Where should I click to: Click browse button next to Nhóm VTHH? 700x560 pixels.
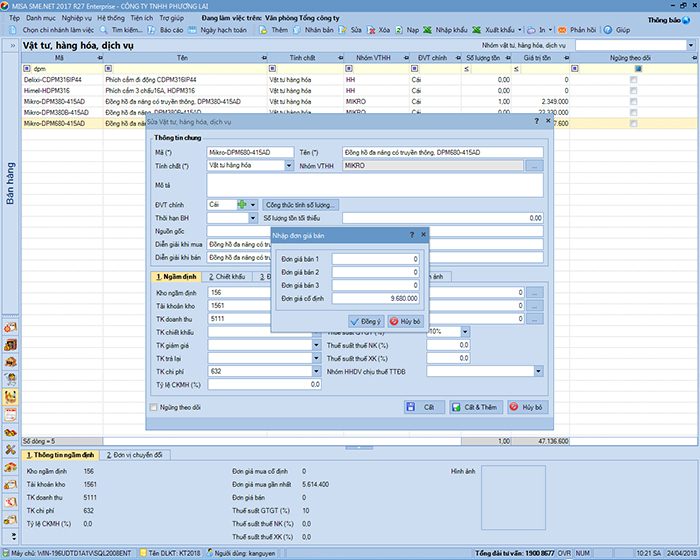click(534, 166)
